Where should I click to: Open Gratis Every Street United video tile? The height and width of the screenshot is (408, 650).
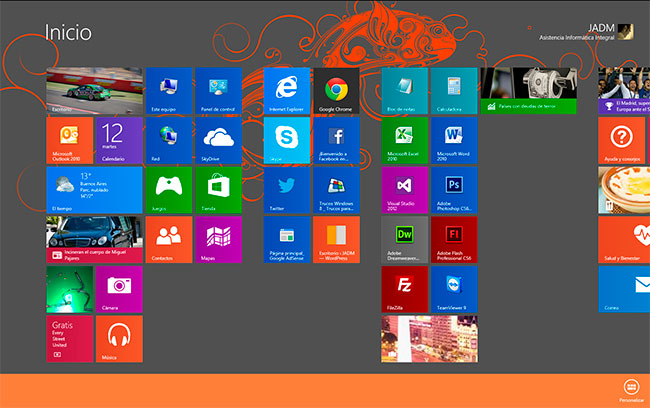pyautogui.click(x=70, y=339)
